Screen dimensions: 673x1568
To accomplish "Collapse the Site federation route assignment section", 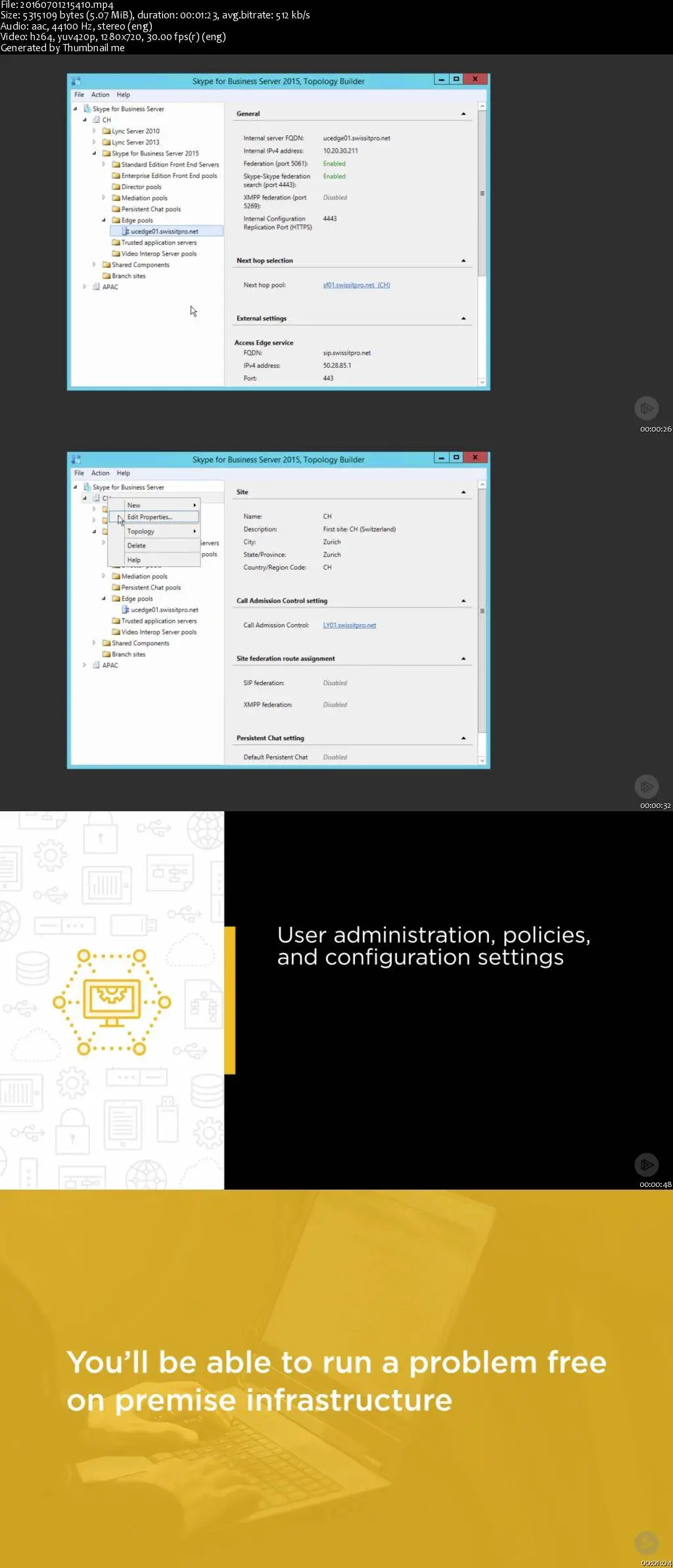I will pyautogui.click(x=463, y=659).
